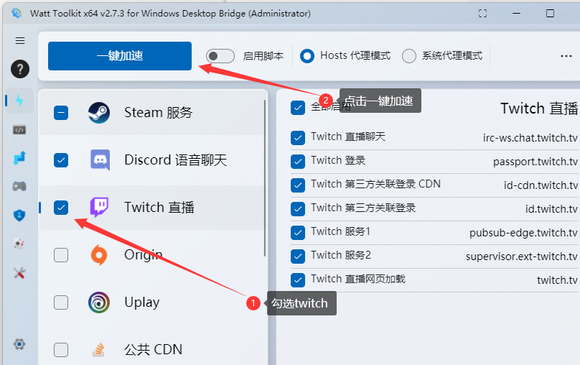Click the Steam logo icon
The height and width of the screenshot is (365, 580).
99,112
